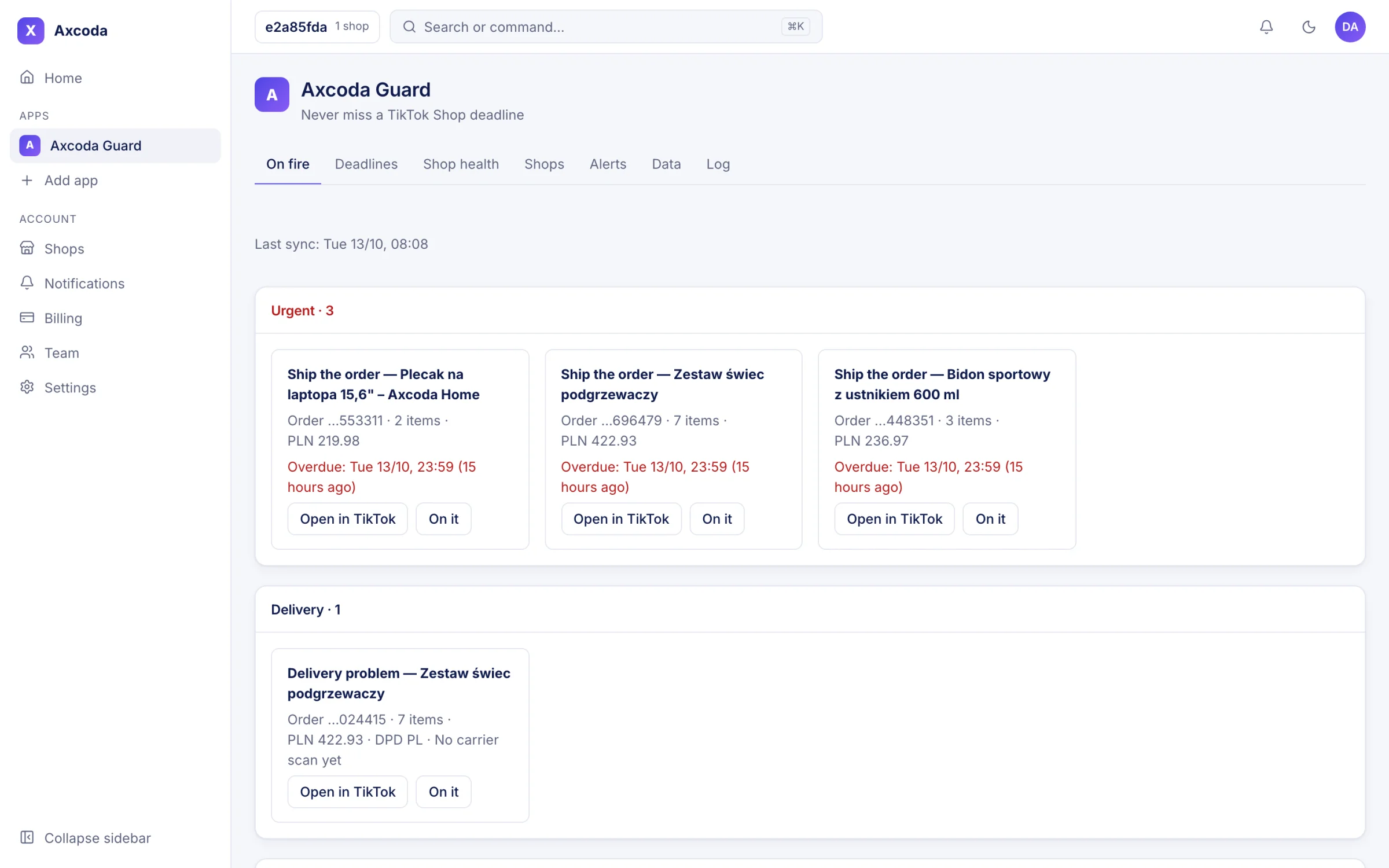The image size is (1389, 868).
Task: Click the Urgent · 3 section header
Action: 302,310
